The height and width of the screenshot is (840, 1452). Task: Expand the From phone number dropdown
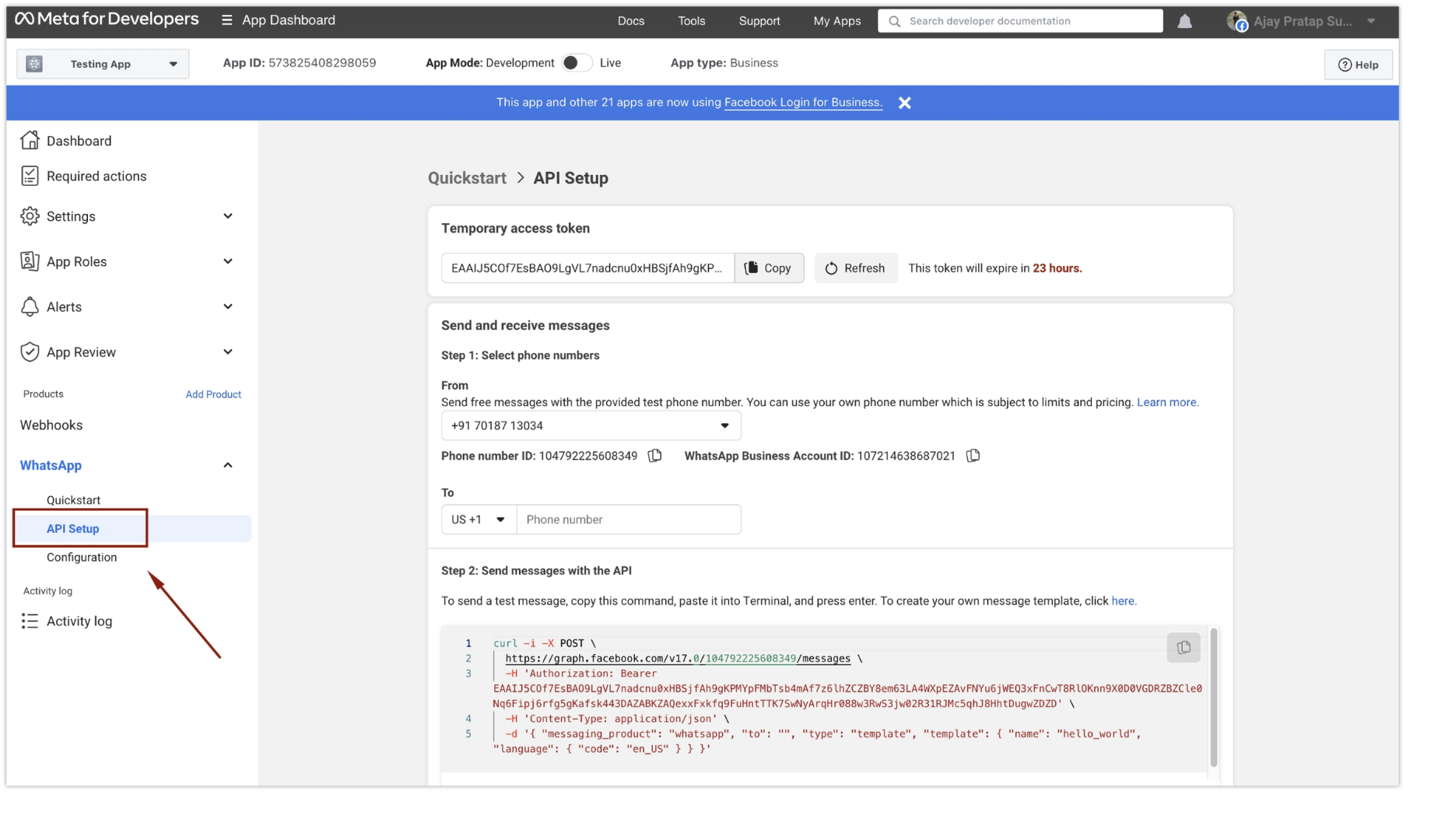click(724, 425)
